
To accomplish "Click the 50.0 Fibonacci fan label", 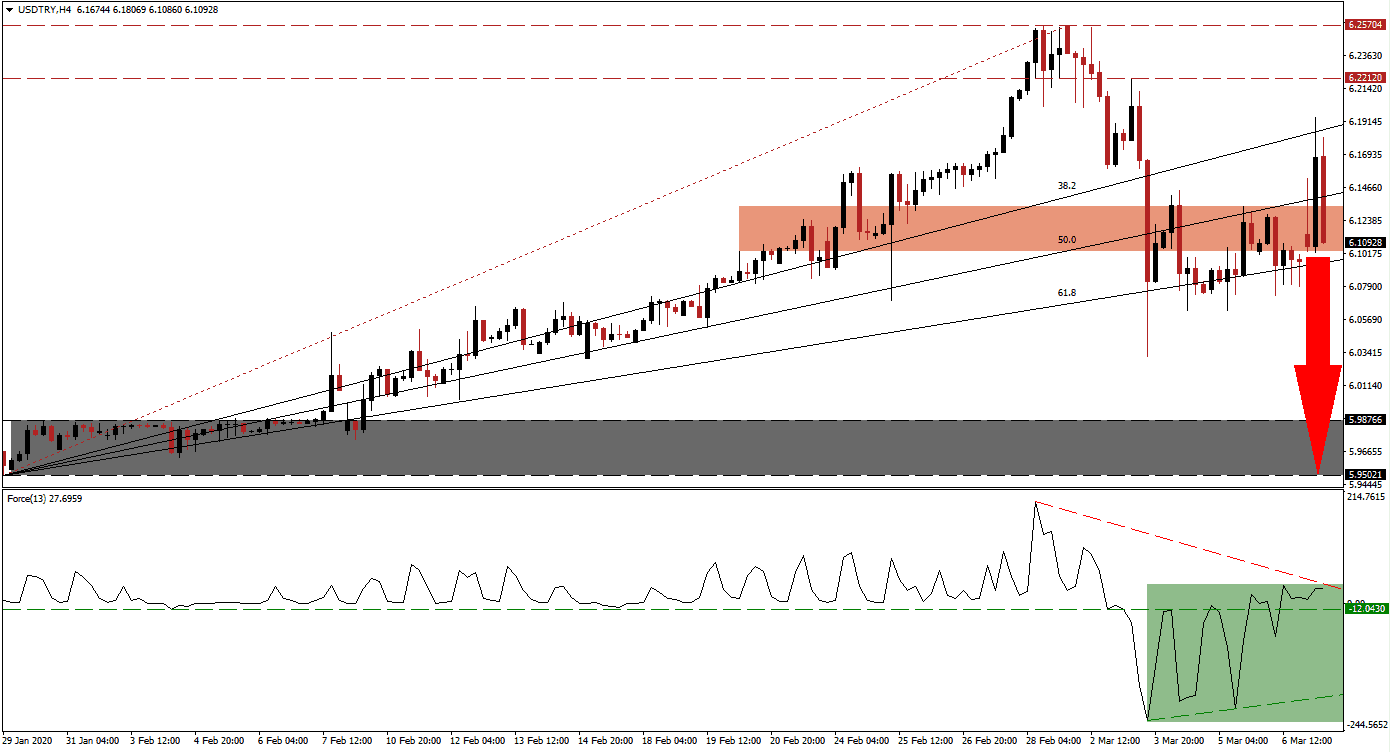I will [1067, 240].
